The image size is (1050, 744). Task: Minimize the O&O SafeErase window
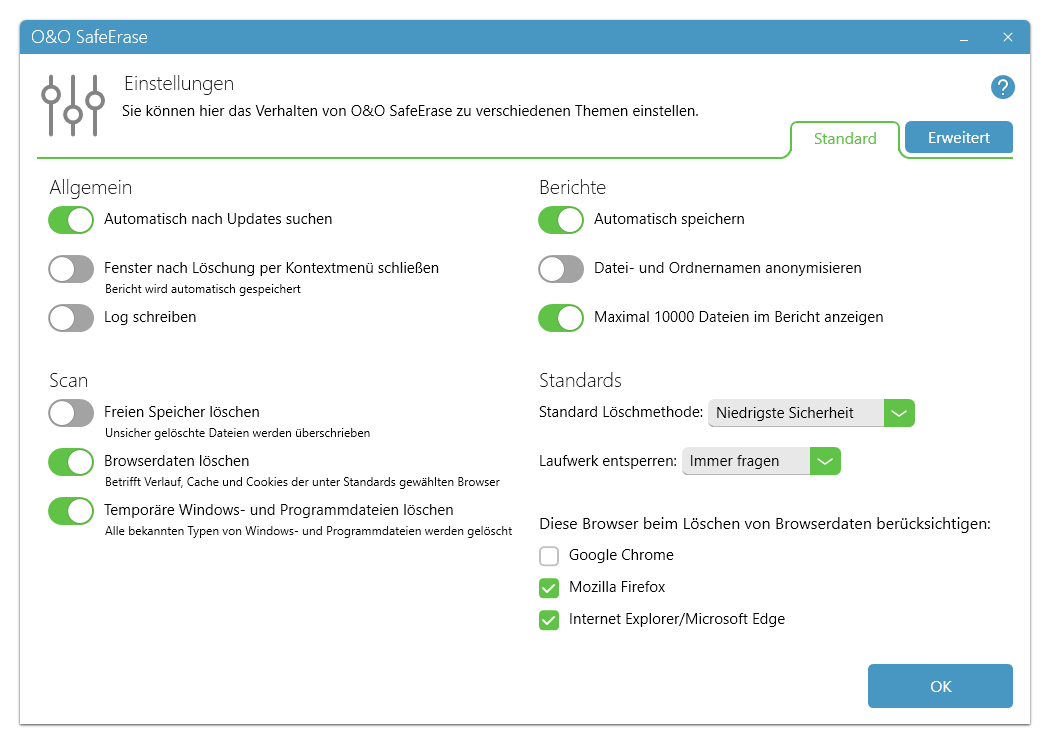(x=964, y=38)
